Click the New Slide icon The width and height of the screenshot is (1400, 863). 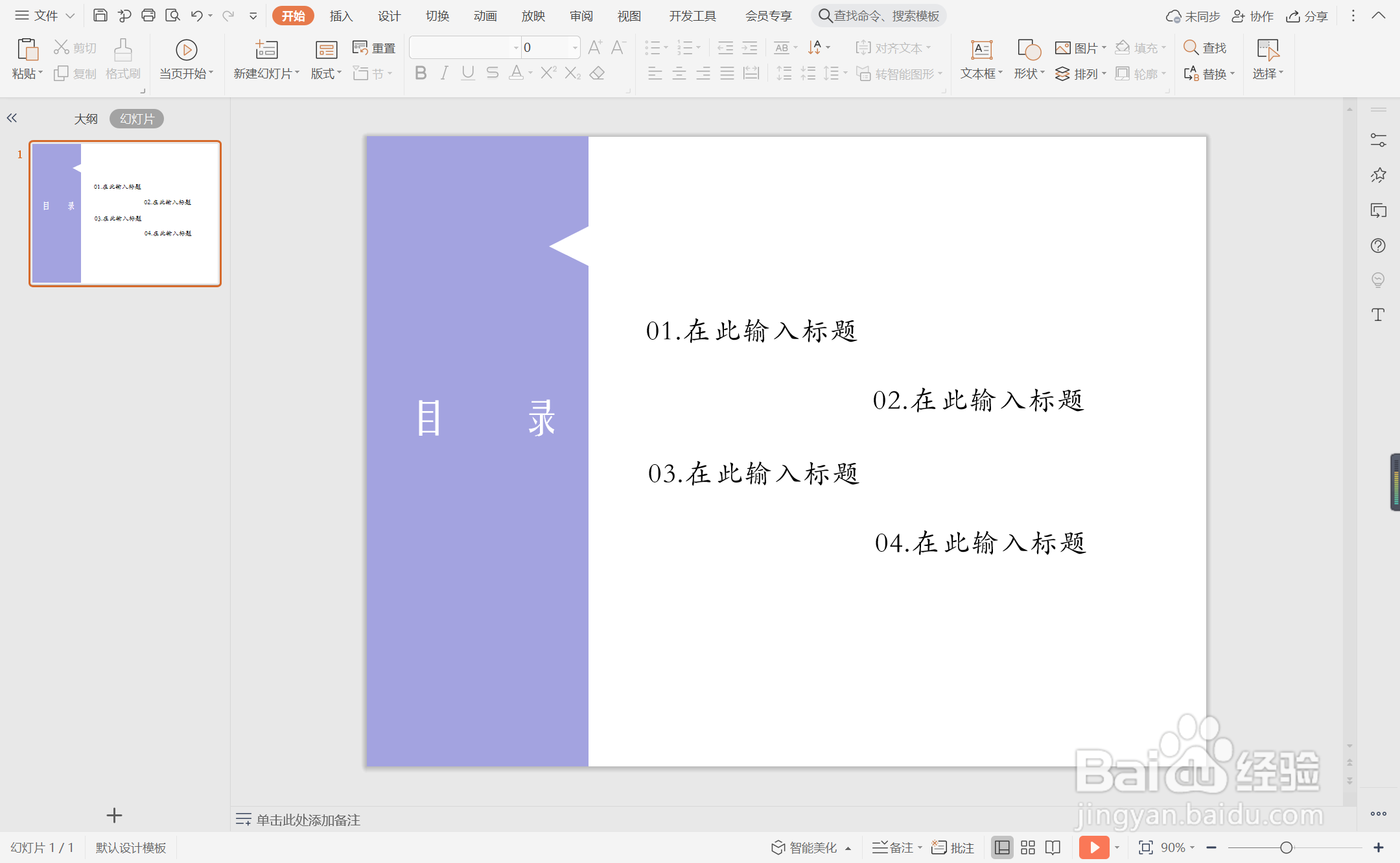[266, 50]
